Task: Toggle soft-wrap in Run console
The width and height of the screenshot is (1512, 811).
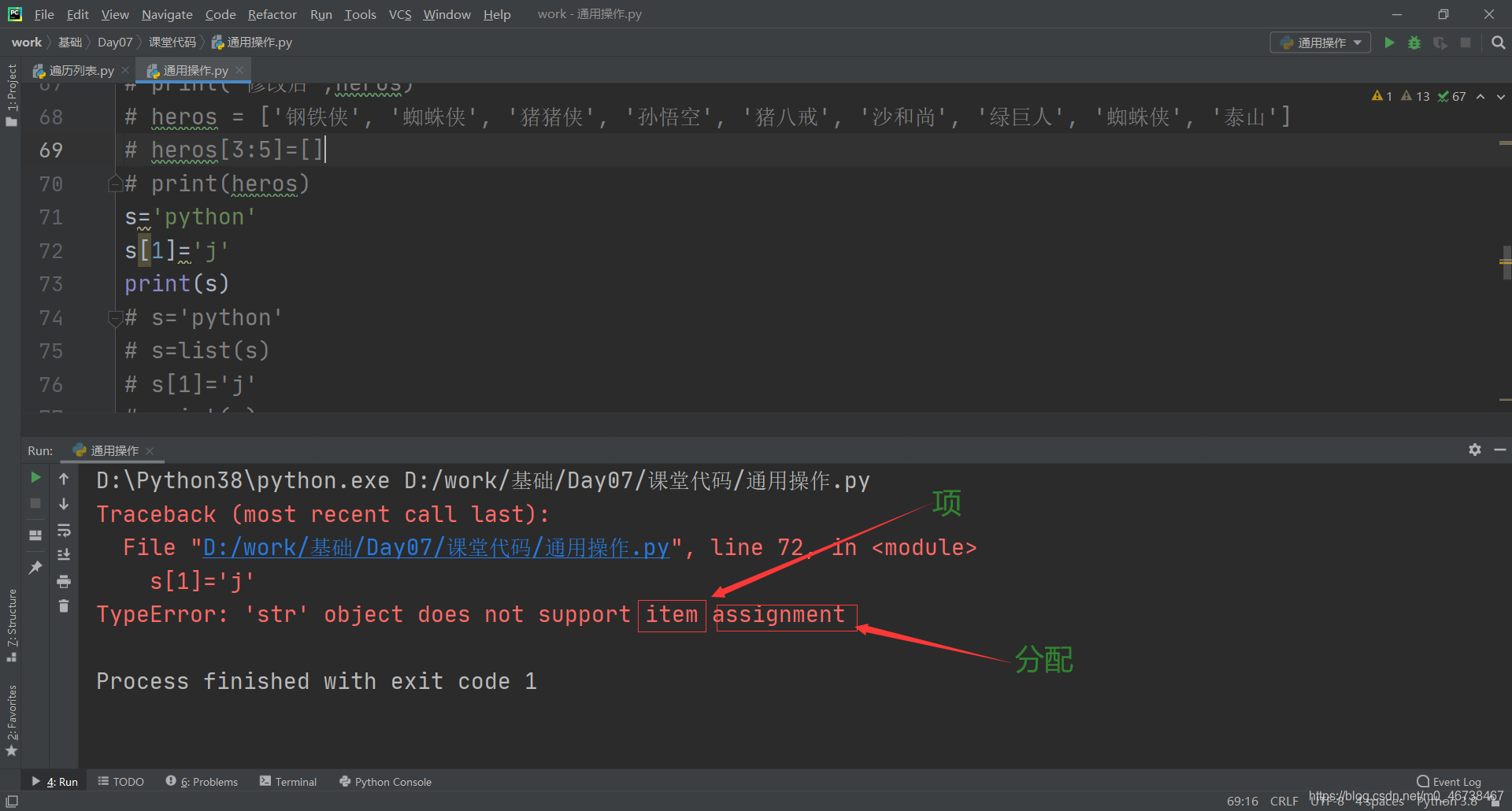Action: [x=64, y=529]
